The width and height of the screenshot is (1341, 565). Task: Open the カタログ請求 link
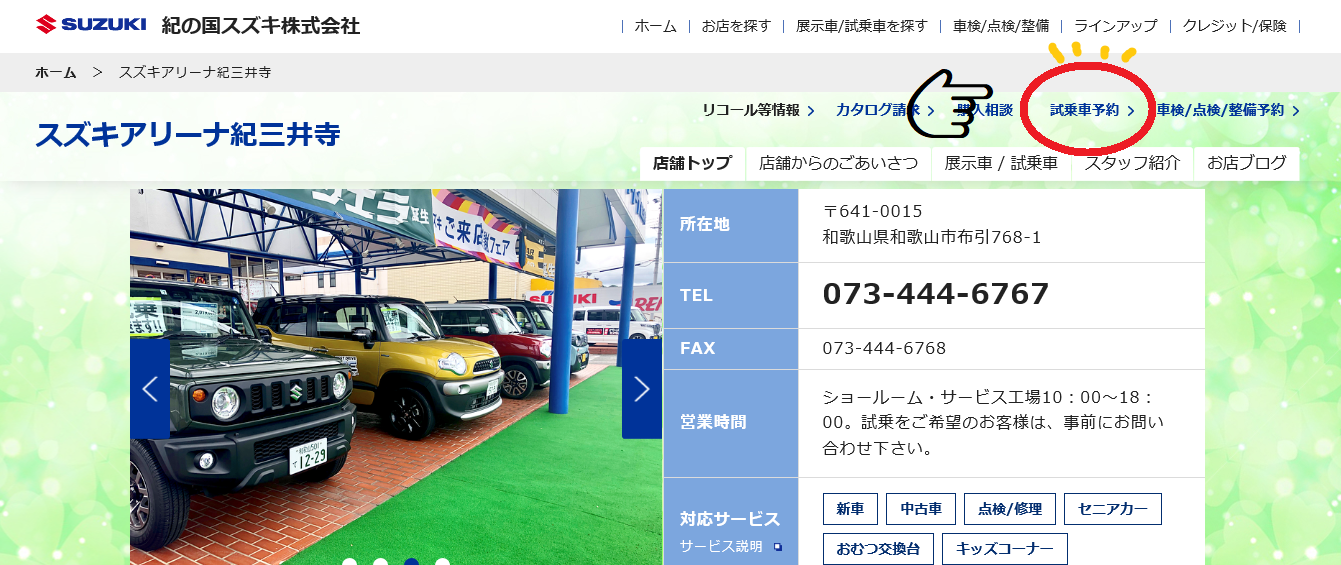885,110
